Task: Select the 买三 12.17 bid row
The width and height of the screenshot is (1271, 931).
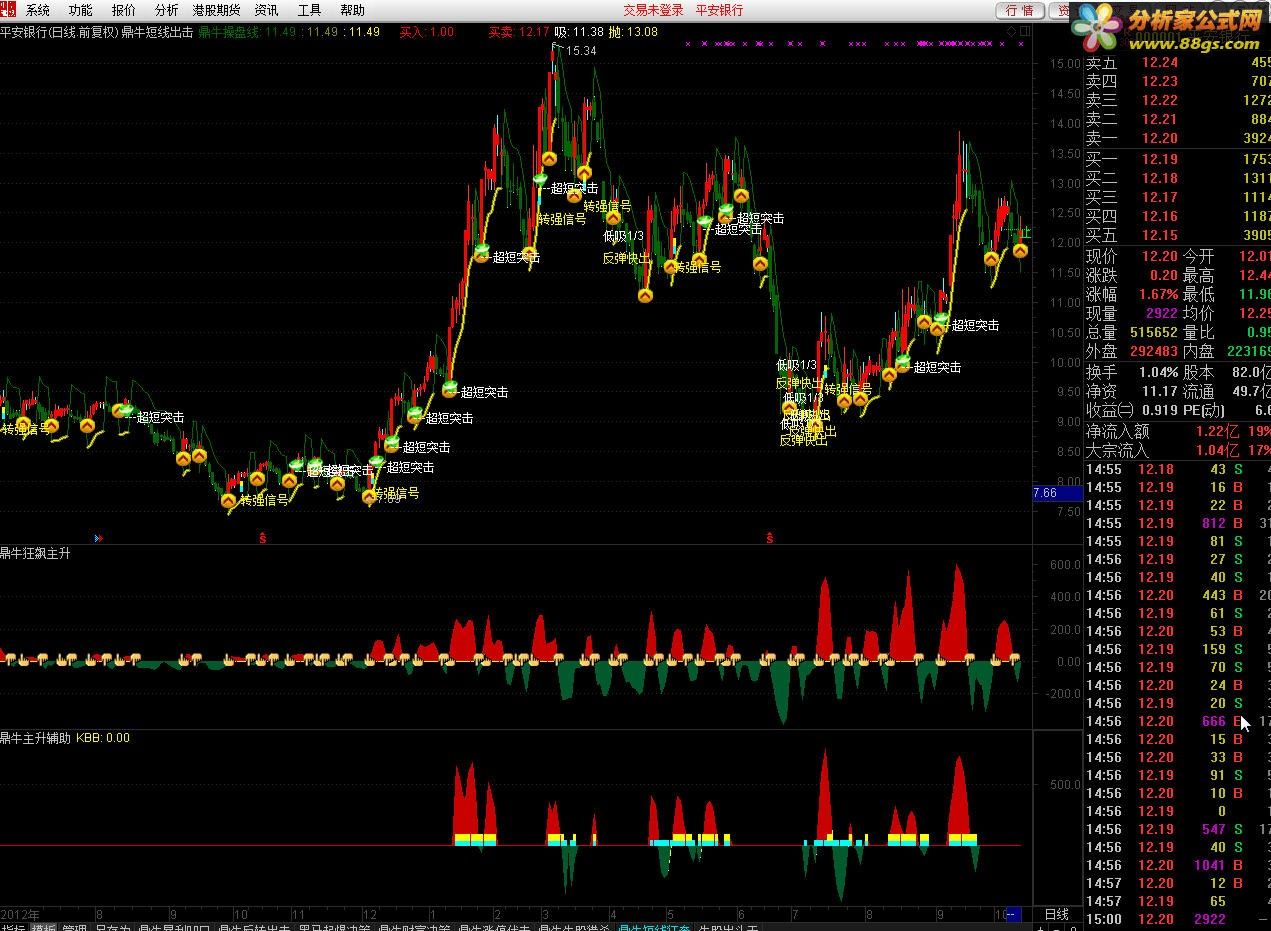Action: (1178, 197)
